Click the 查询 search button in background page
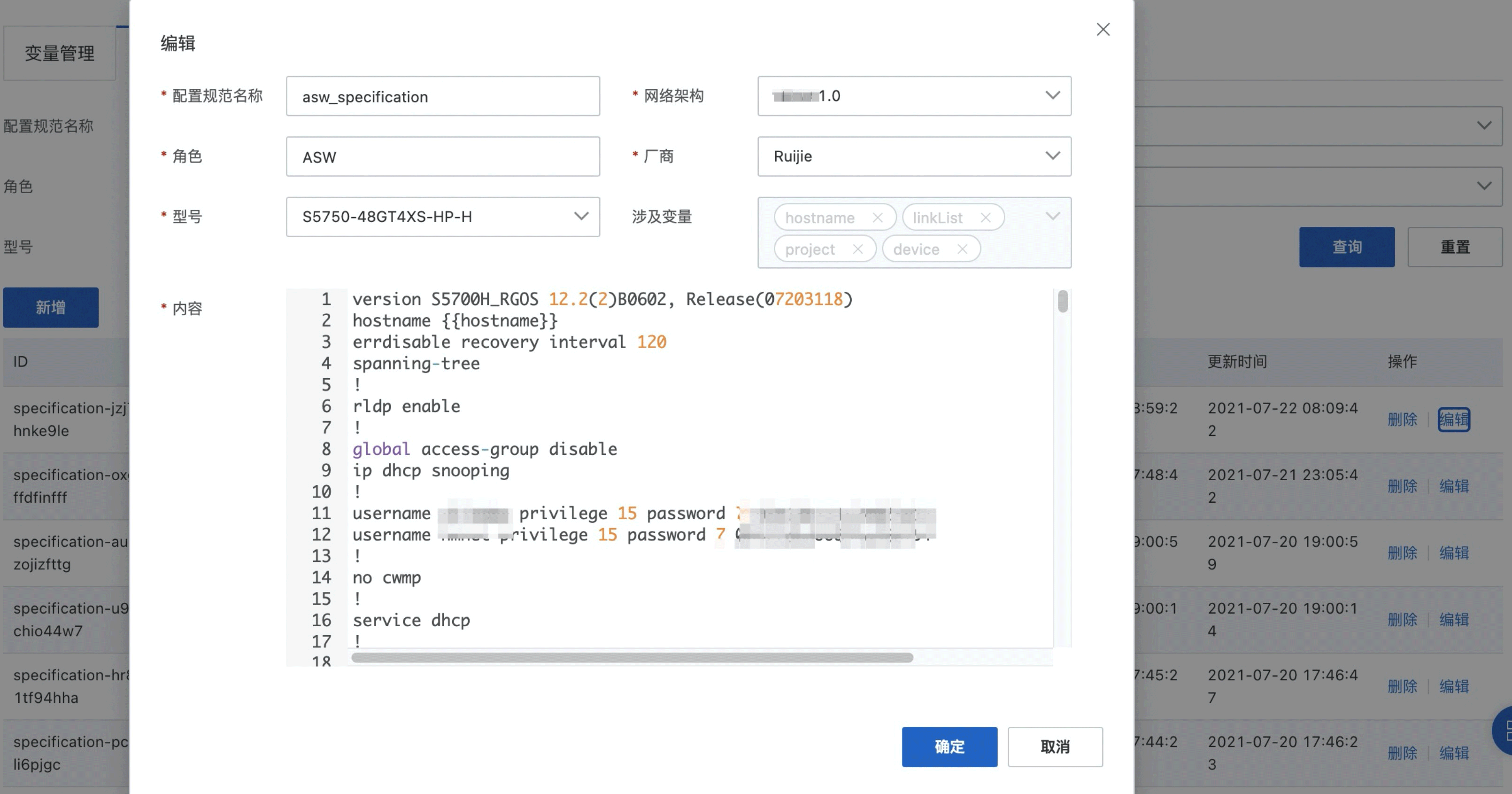Viewport: 1512px width, 794px height. tap(1347, 247)
